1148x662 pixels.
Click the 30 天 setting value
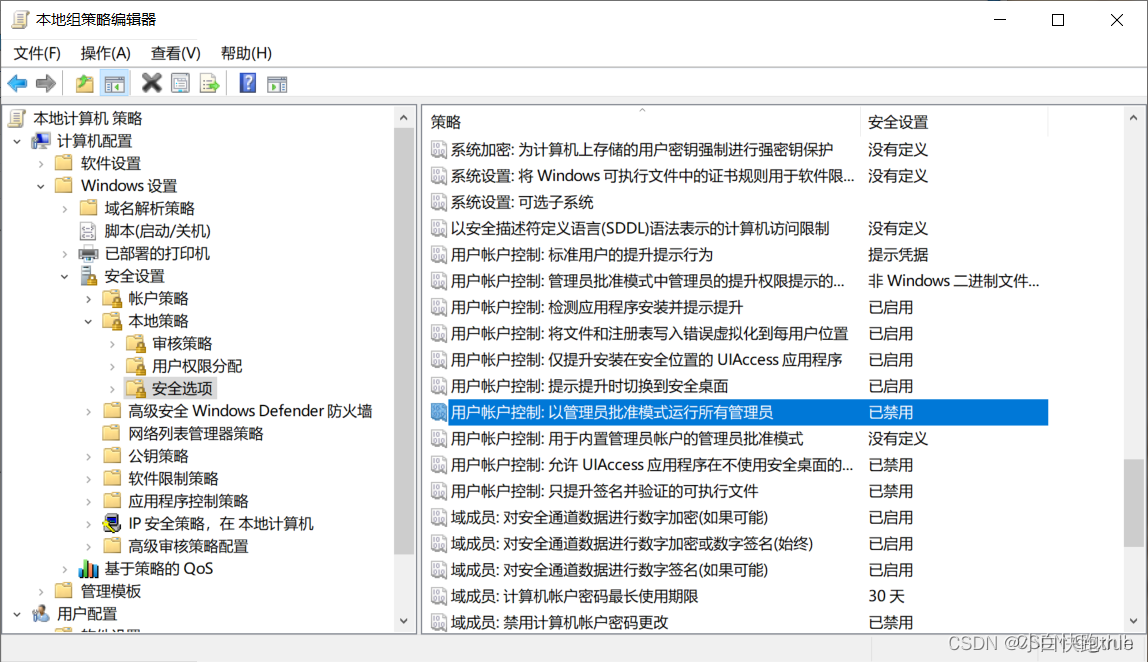886,596
